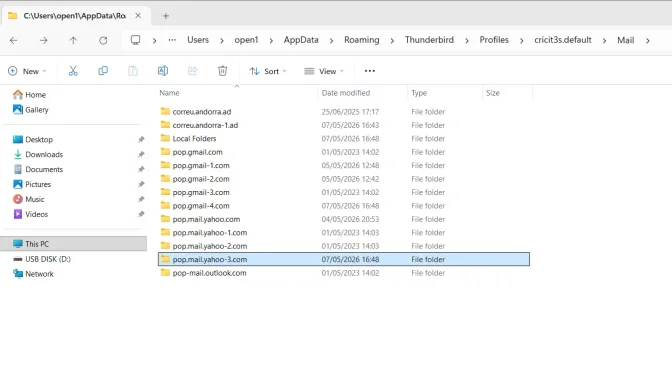Select the correu.andorra-1.ad folder
The width and height of the screenshot is (672, 384).
(344, 125)
